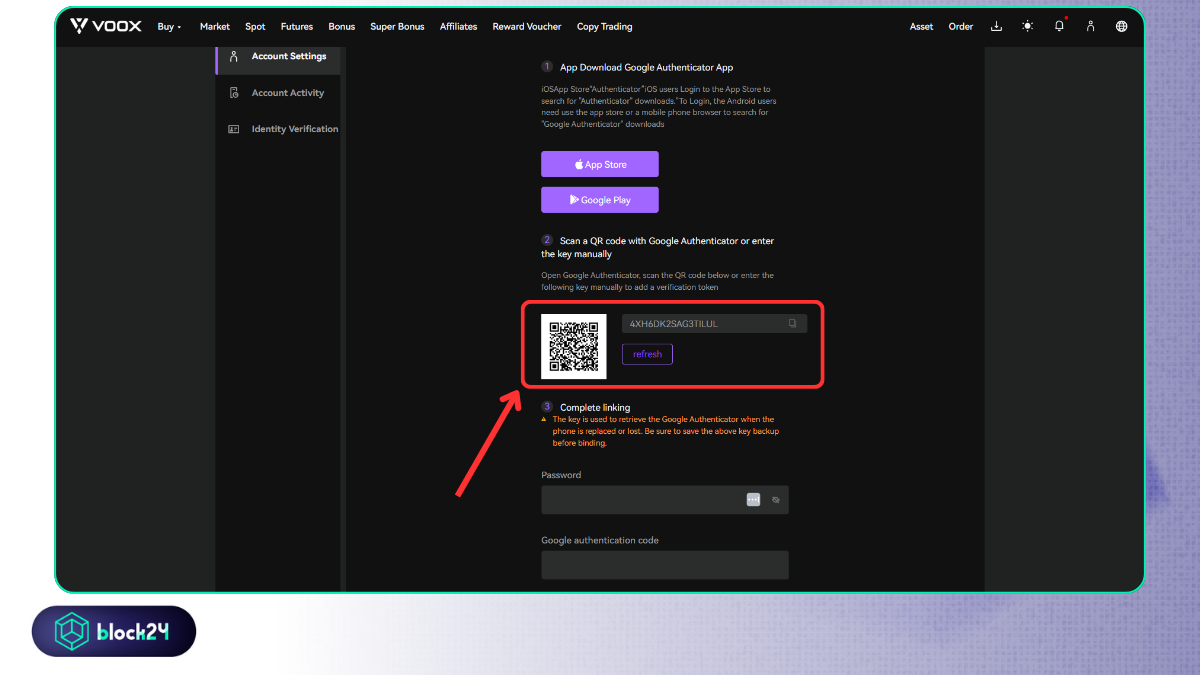Screen dimensions: 1200x675
Task: Click the 'Open Google Authenticator, scan the QR code' instruction
Action: pos(657,281)
